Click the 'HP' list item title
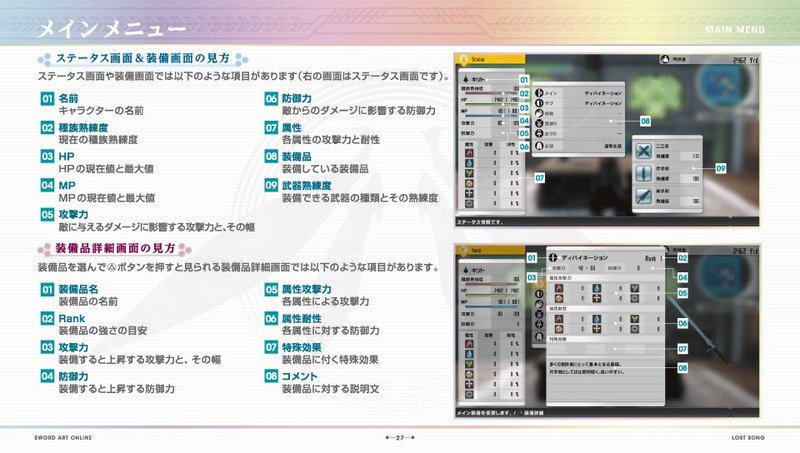The width and height of the screenshot is (800, 453). point(66,157)
